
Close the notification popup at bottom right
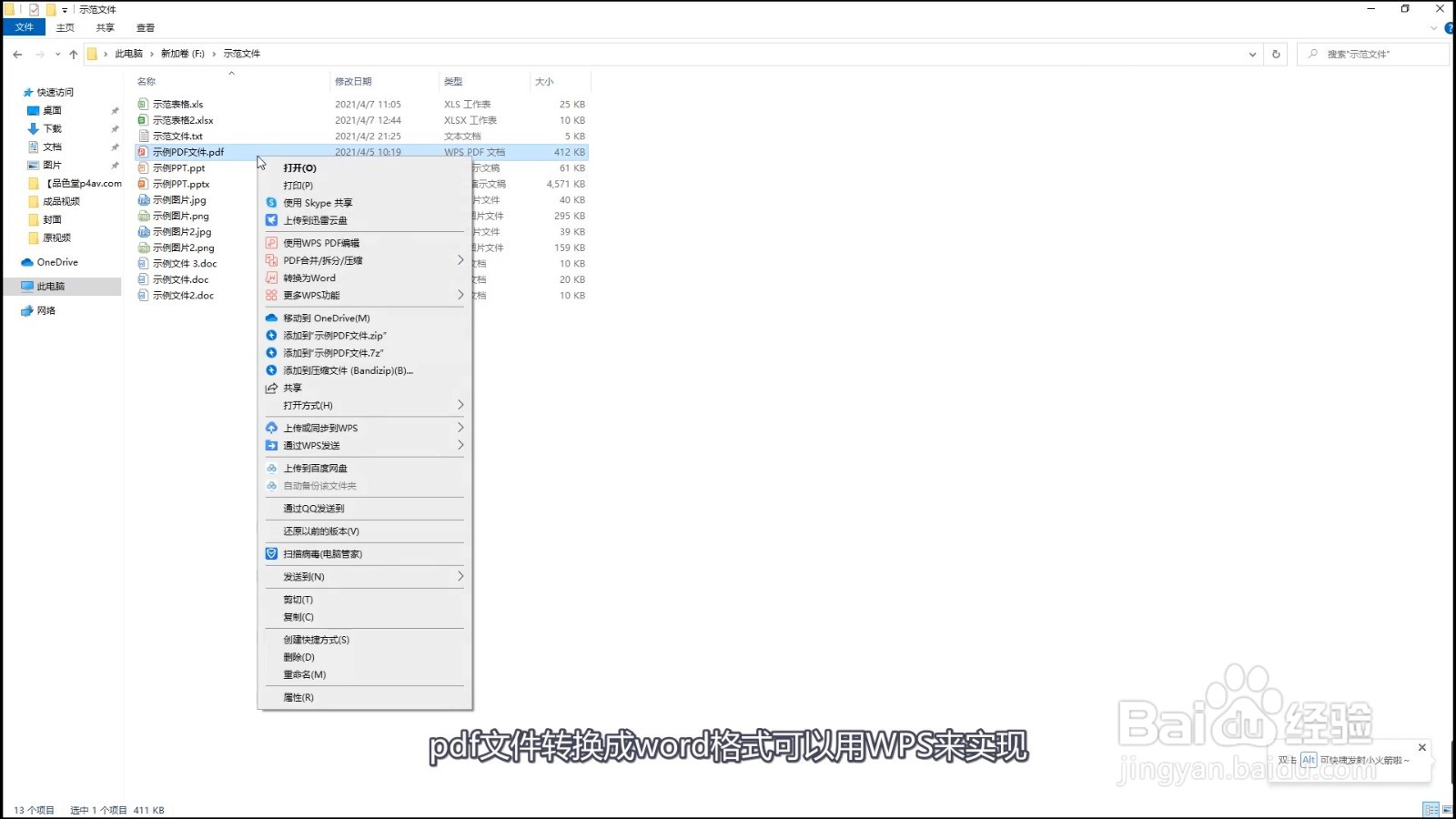point(1422,747)
